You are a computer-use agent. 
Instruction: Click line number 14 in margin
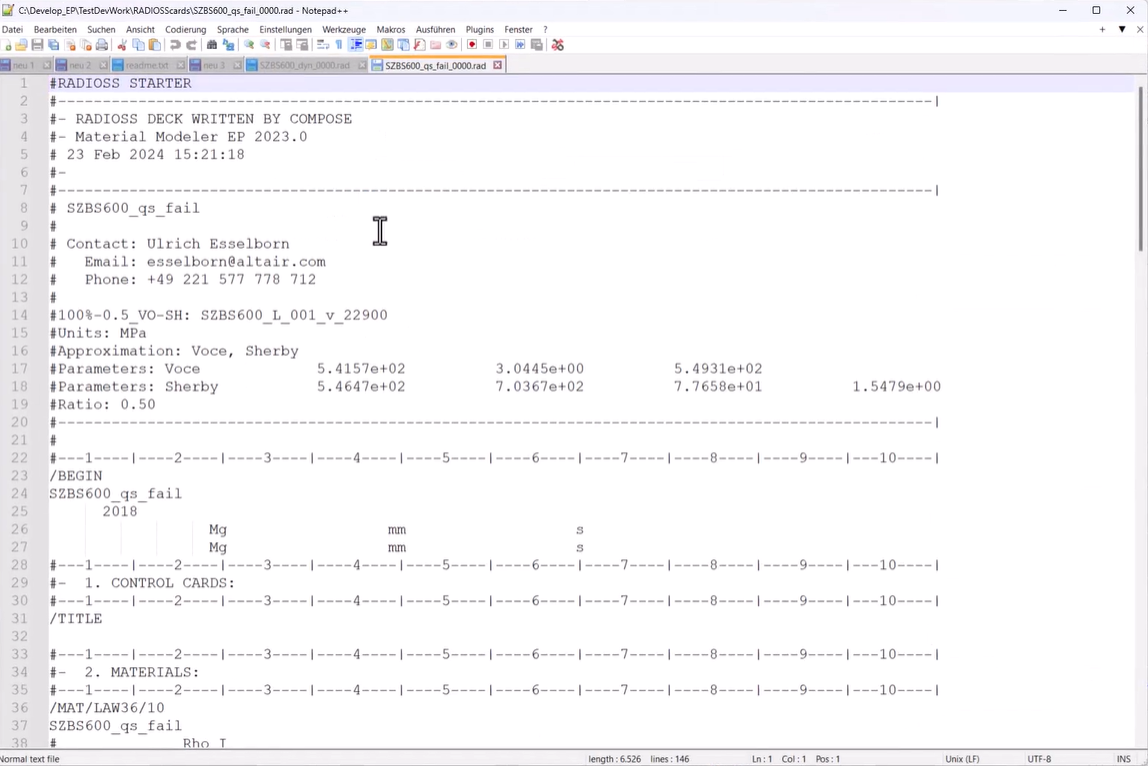20,315
